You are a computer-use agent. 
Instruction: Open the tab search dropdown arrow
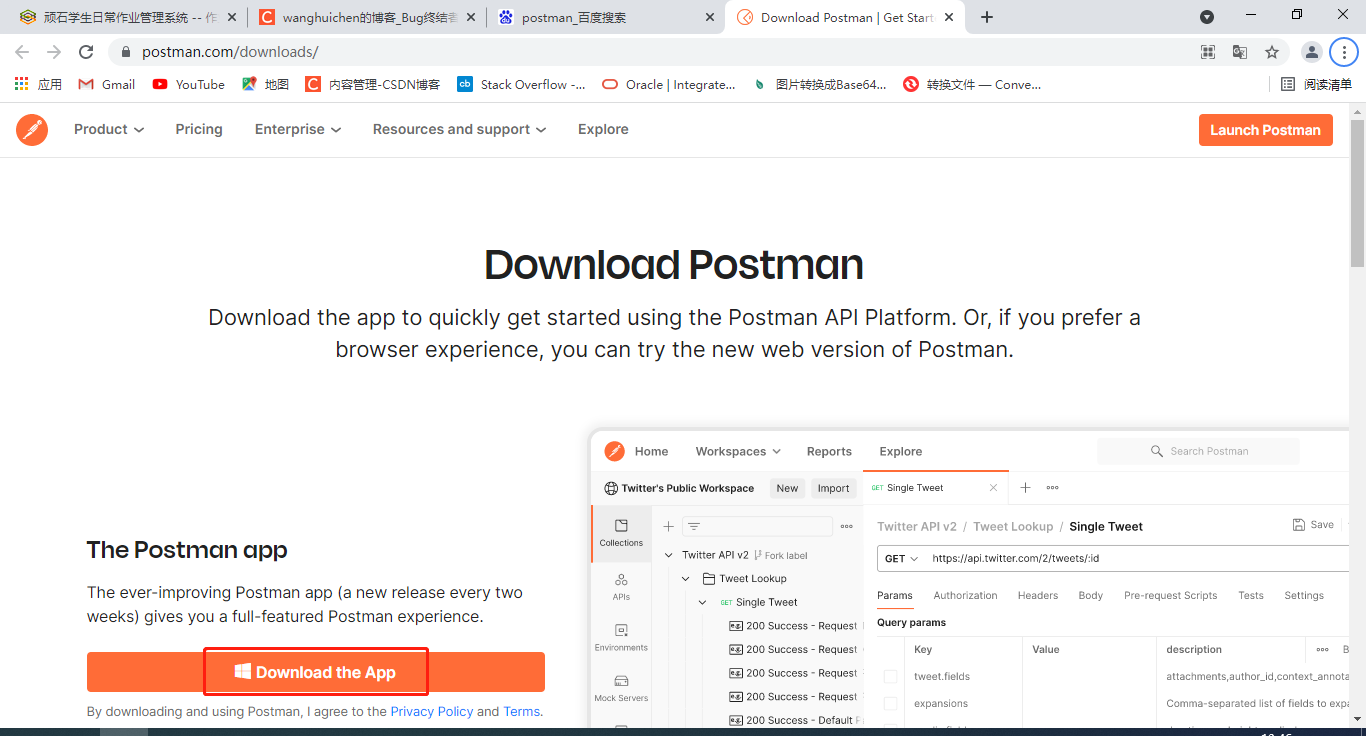click(x=1207, y=17)
